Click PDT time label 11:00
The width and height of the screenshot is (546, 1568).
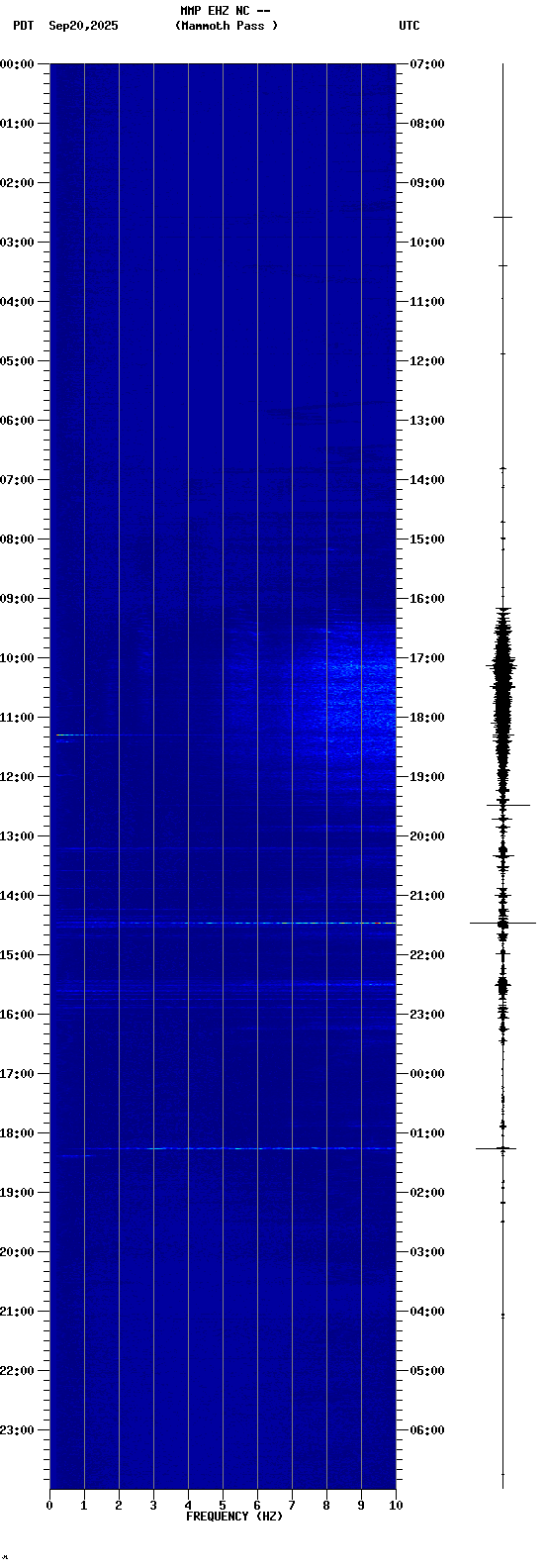(x=18, y=718)
